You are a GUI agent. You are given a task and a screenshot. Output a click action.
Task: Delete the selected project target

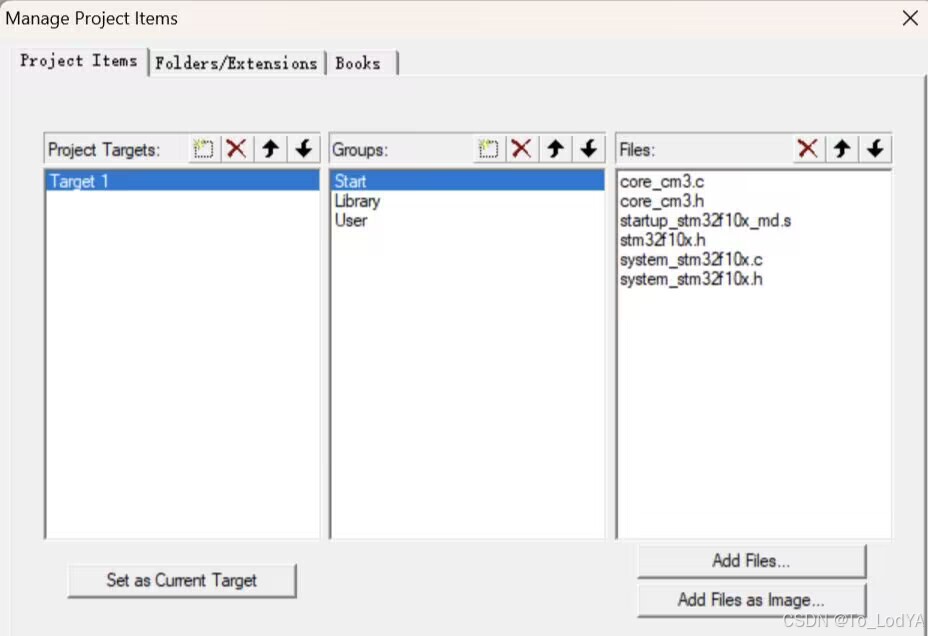[236, 148]
